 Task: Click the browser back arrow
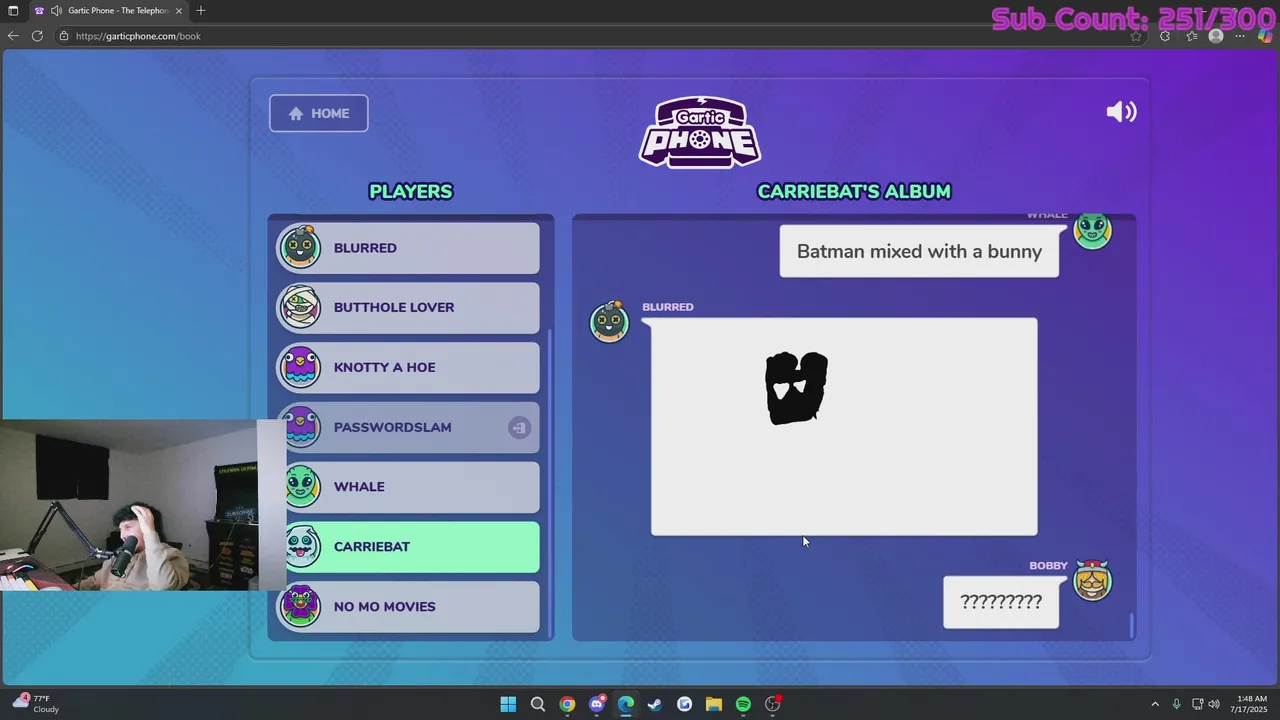tap(13, 36)
